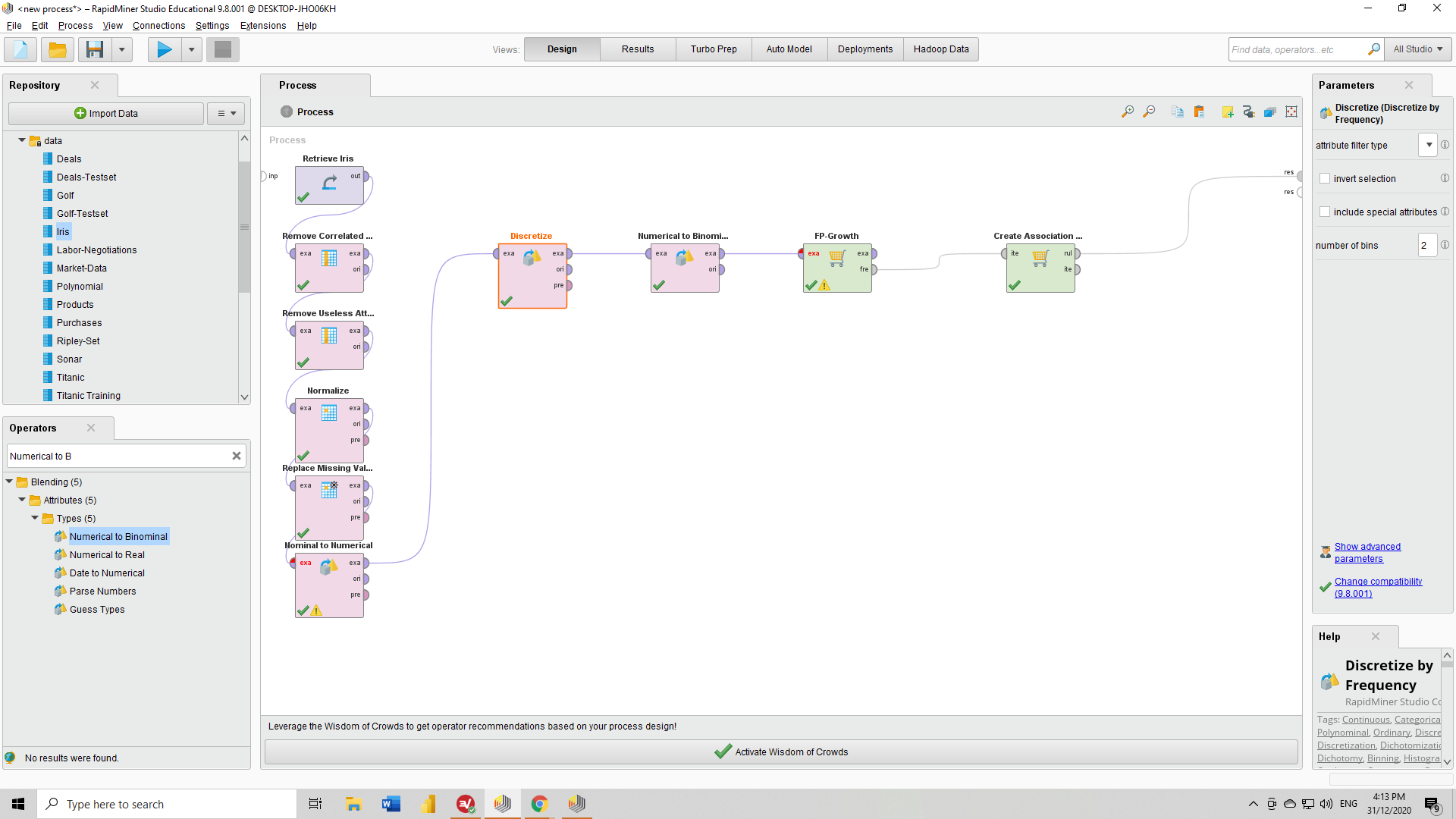The width and height of the screenshot is (1456, 819).
Task: Open the attribute filter type dropdown
Action: tap(1429, 145)
